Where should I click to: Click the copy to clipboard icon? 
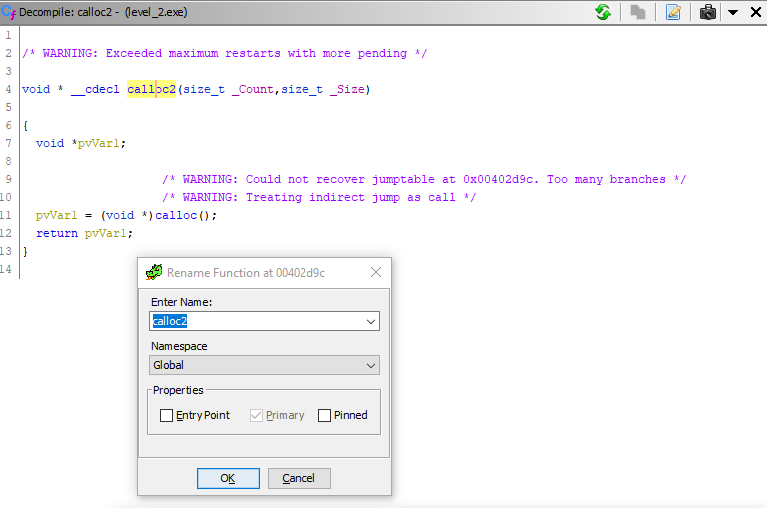pyautogui.click(x=638, y=12)
